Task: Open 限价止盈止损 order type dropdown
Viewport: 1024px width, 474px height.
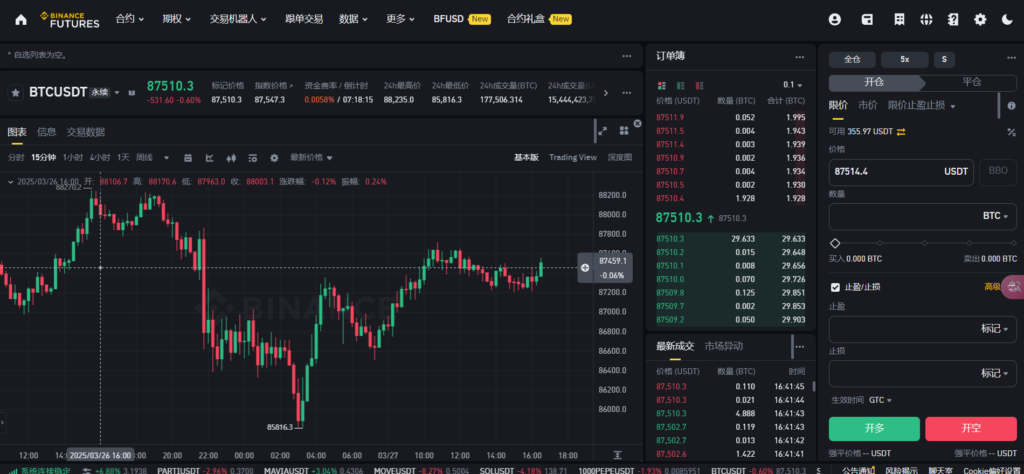Action: [921, 106]
